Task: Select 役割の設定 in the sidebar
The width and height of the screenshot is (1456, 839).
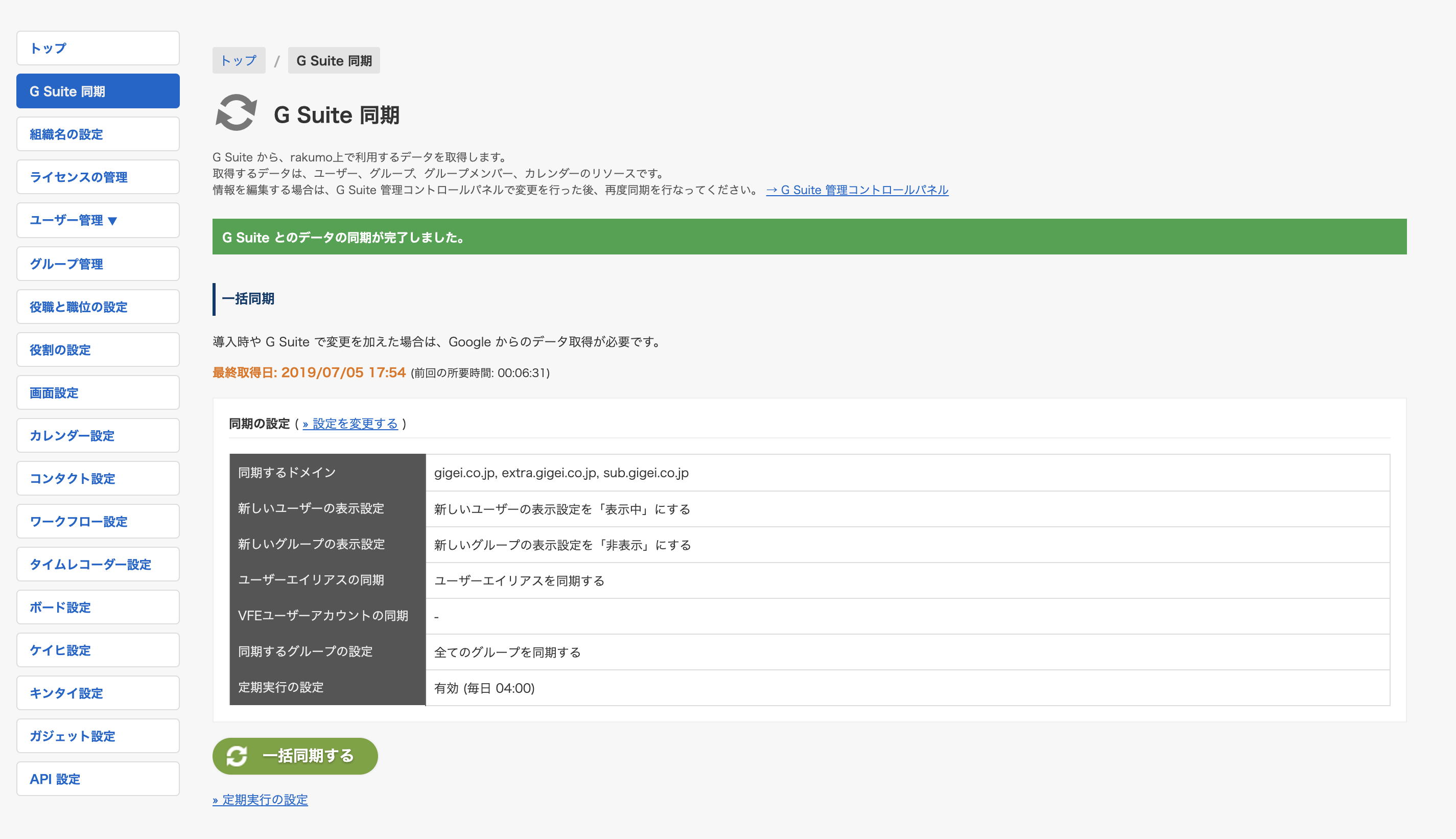Action: [98, 350]
